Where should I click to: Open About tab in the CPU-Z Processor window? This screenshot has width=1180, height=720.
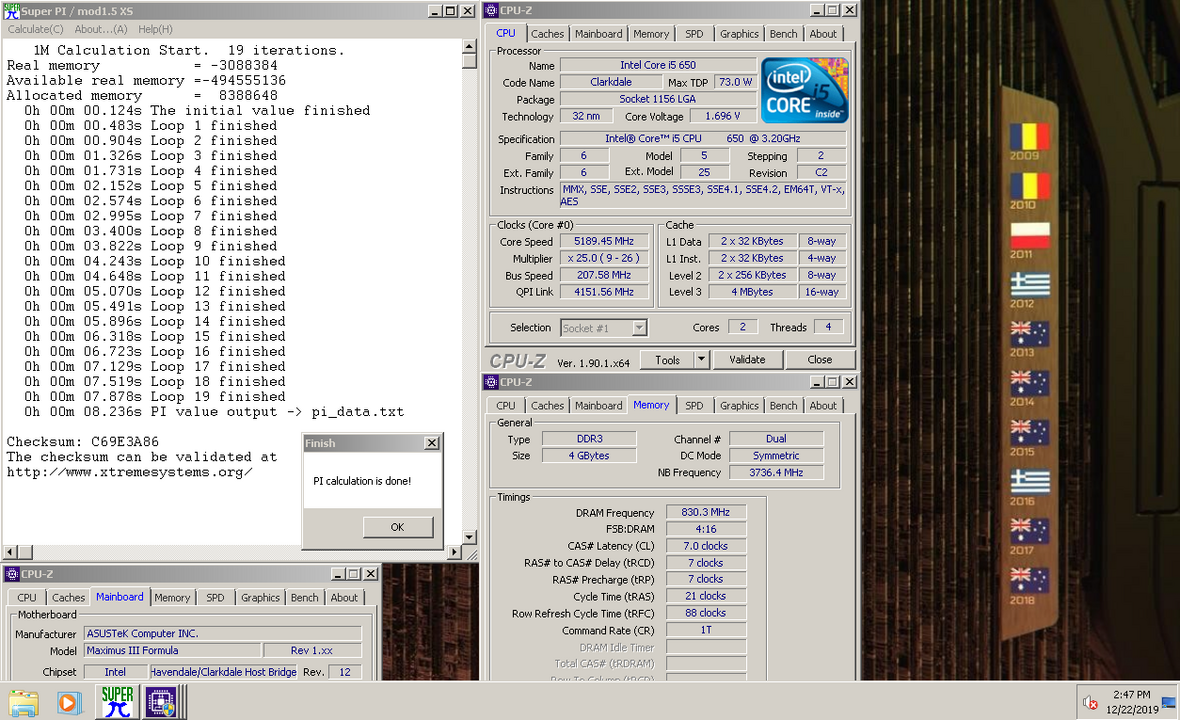tap(823, 34)
